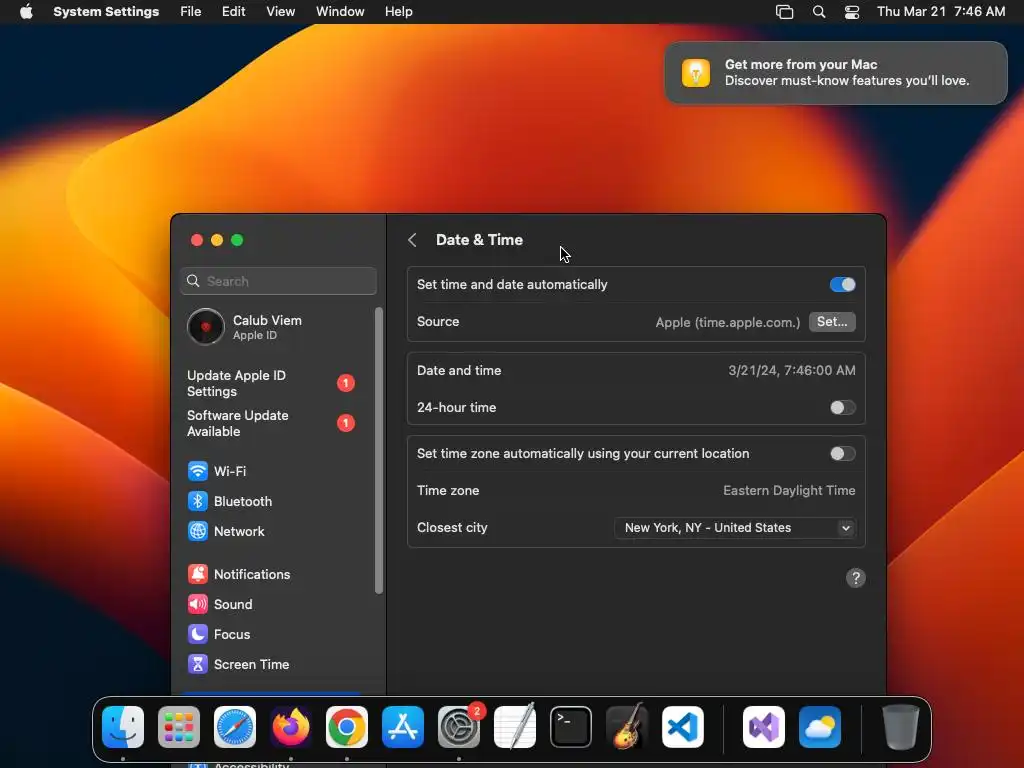The height and width of the screenshot is (768, 1024).
Task: Go back using the chevron arrow
Action: [412, 240]
